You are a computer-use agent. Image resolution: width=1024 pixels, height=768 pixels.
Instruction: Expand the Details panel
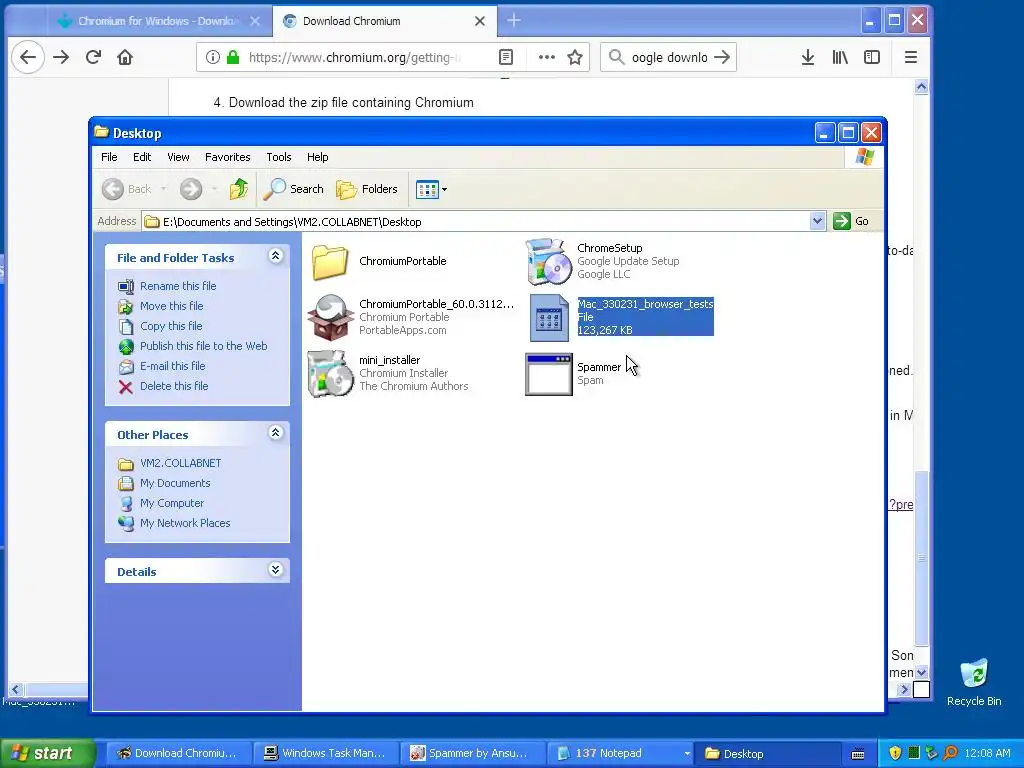275,569
